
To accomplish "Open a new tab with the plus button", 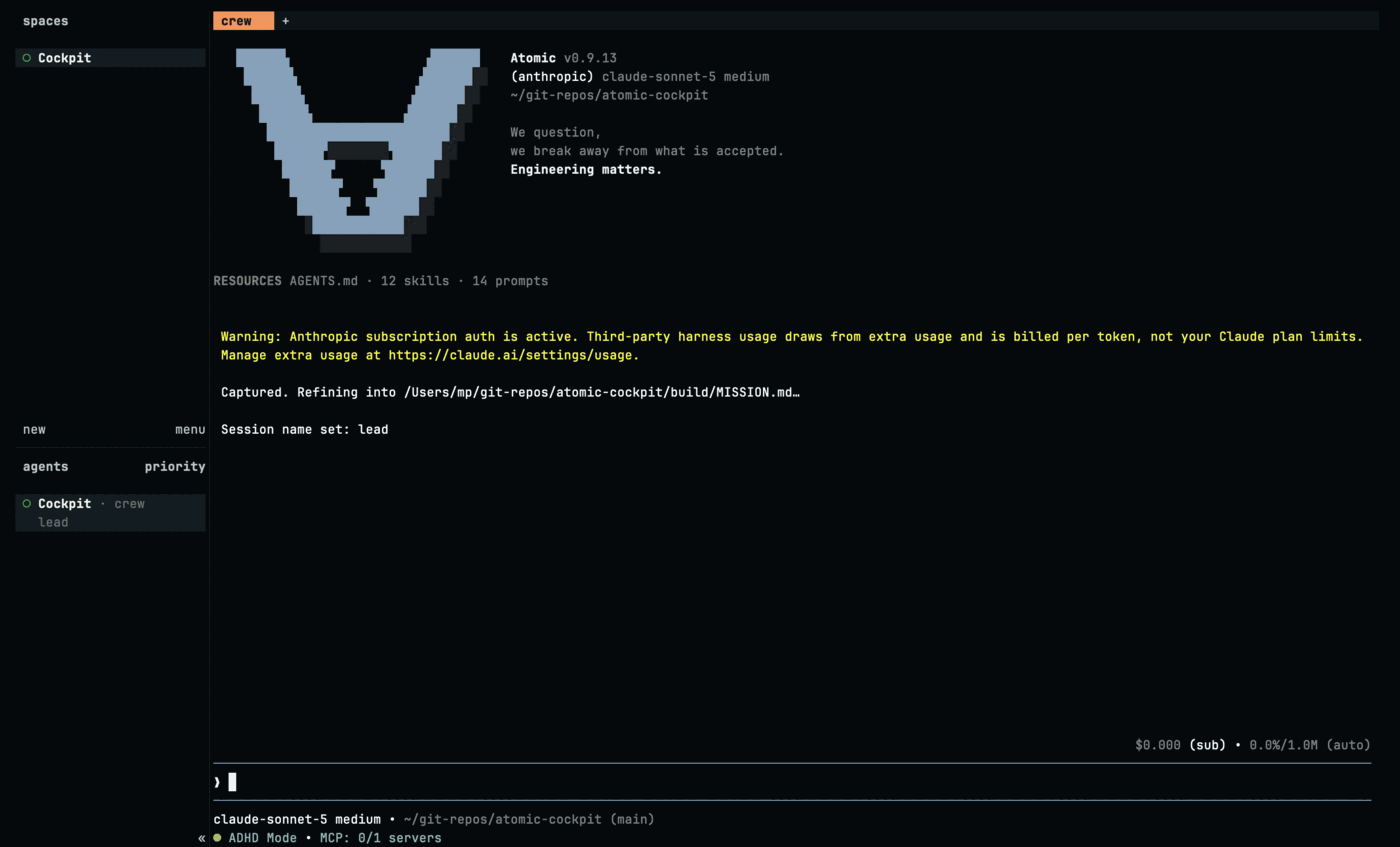I will click(285, 21).
